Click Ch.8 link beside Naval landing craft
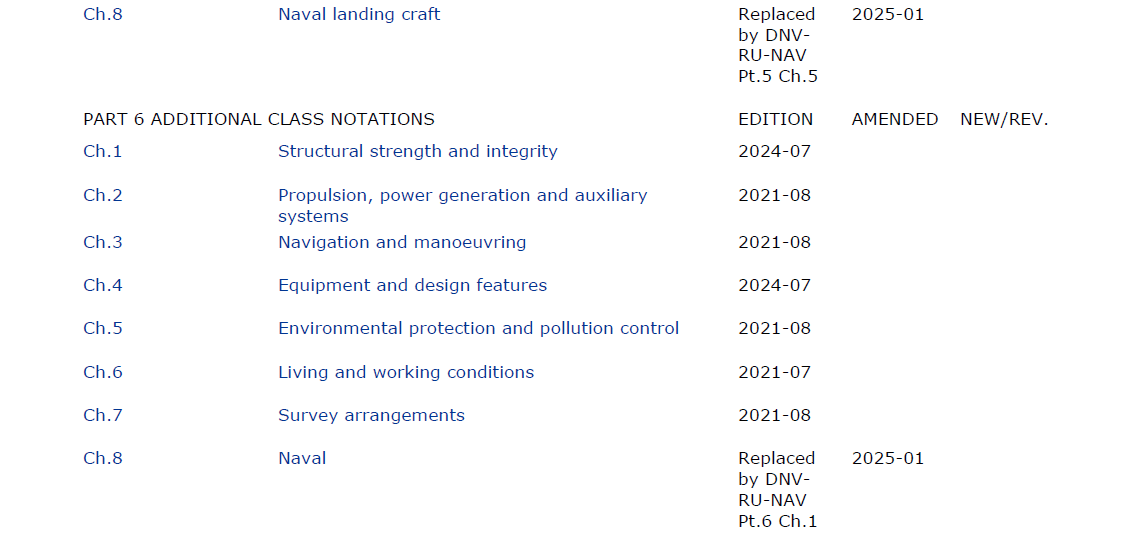The height and width of the screenshot is (545, 1131). coord(102,15)
